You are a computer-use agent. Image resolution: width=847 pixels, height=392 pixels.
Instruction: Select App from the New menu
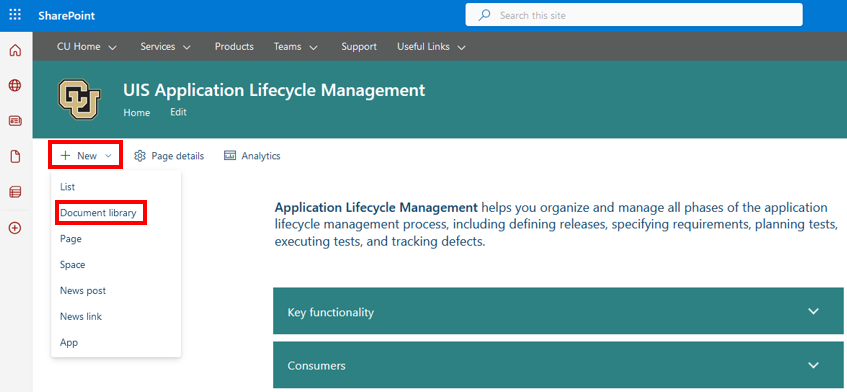point(116,342)
